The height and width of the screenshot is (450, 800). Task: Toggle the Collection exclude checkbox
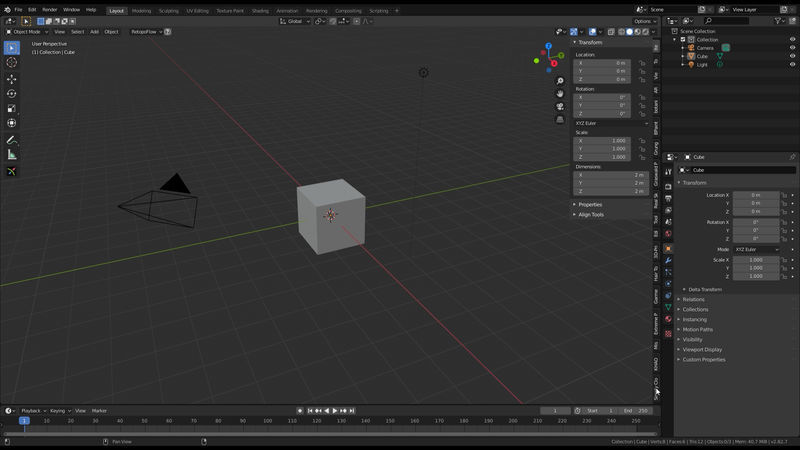(x=683, y=39)
